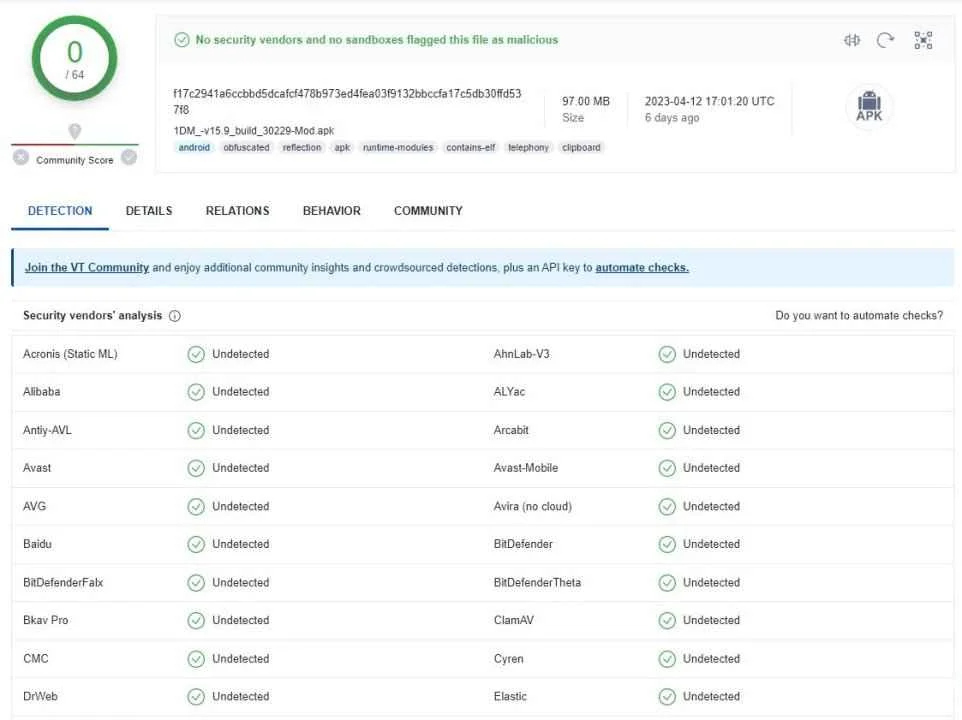Image resolution: width=962 pixels, height=720 pixels.
Task: Click Do you want to automate checks
Action: click(x=859, y=316)
